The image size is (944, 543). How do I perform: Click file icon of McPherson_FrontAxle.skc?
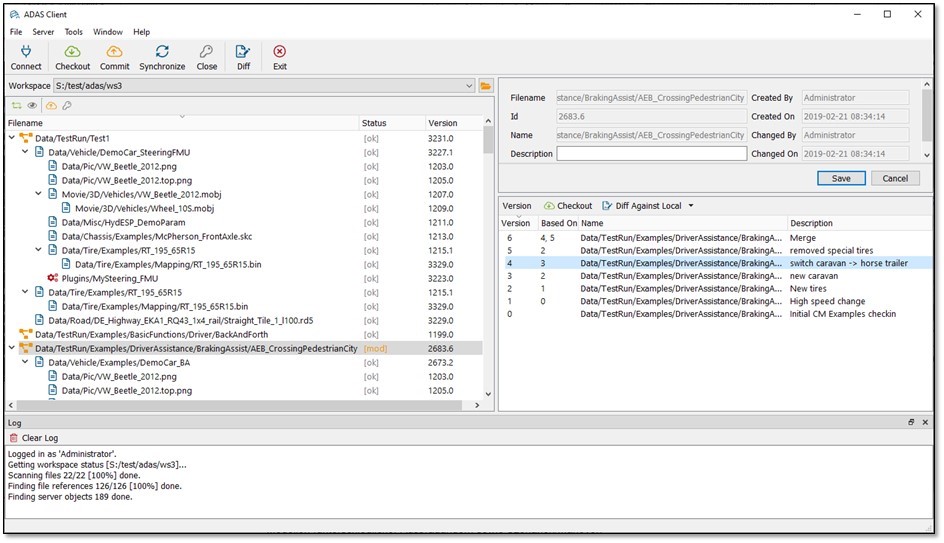[53, 236]
